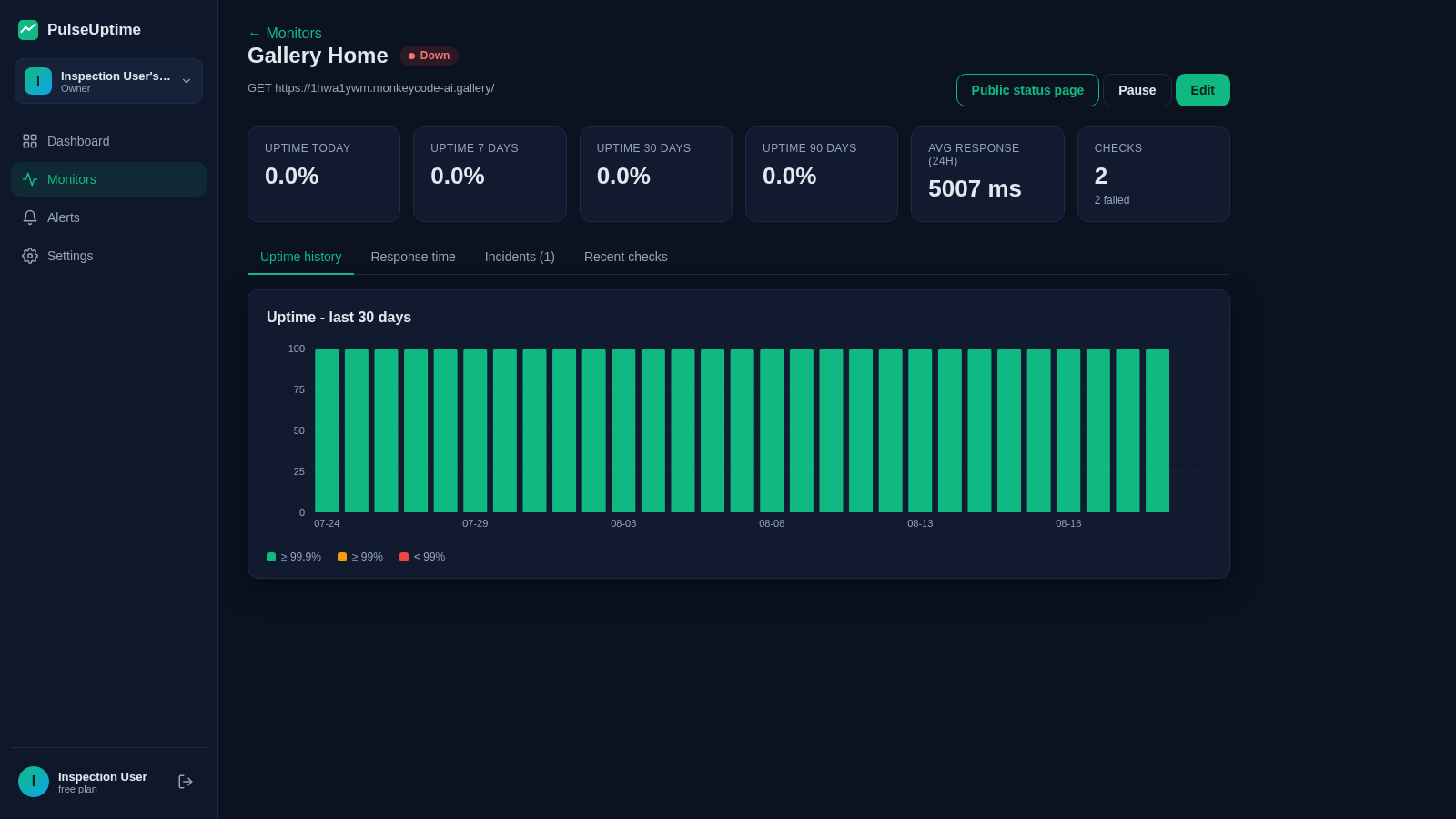Expand the workspace switcher chevron

[x=187, y=81]
